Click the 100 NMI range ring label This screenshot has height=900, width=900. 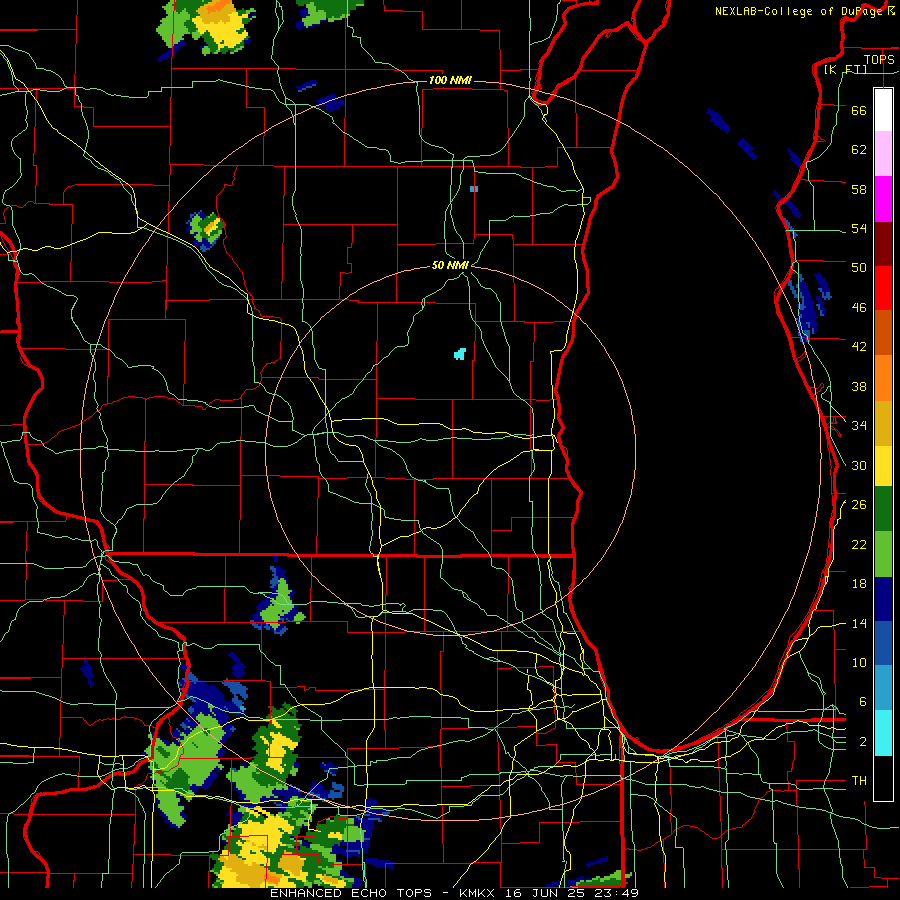(x=450, y=80)
